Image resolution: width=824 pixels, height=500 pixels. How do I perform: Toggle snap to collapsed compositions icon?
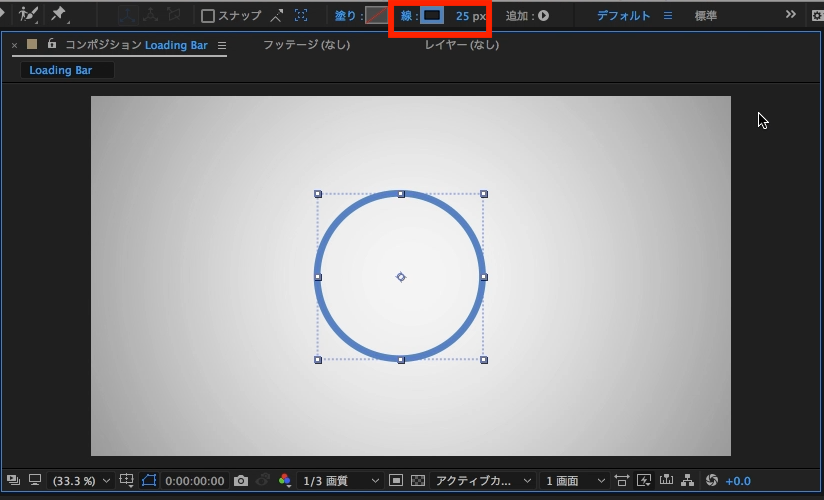(x=301, y=16)
